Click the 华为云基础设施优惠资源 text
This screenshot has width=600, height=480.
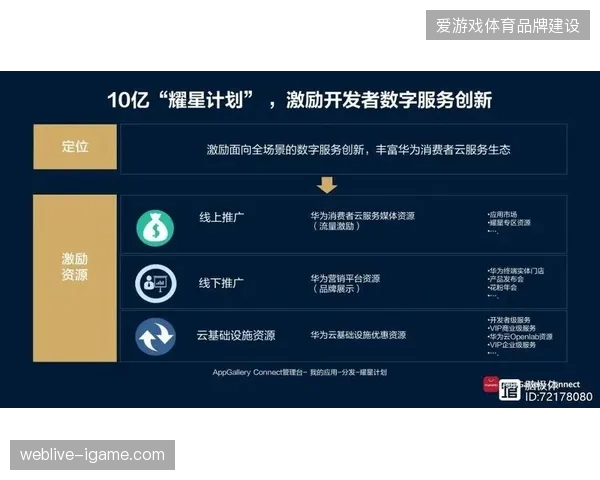pyautogui.click(x=358, y=335)
